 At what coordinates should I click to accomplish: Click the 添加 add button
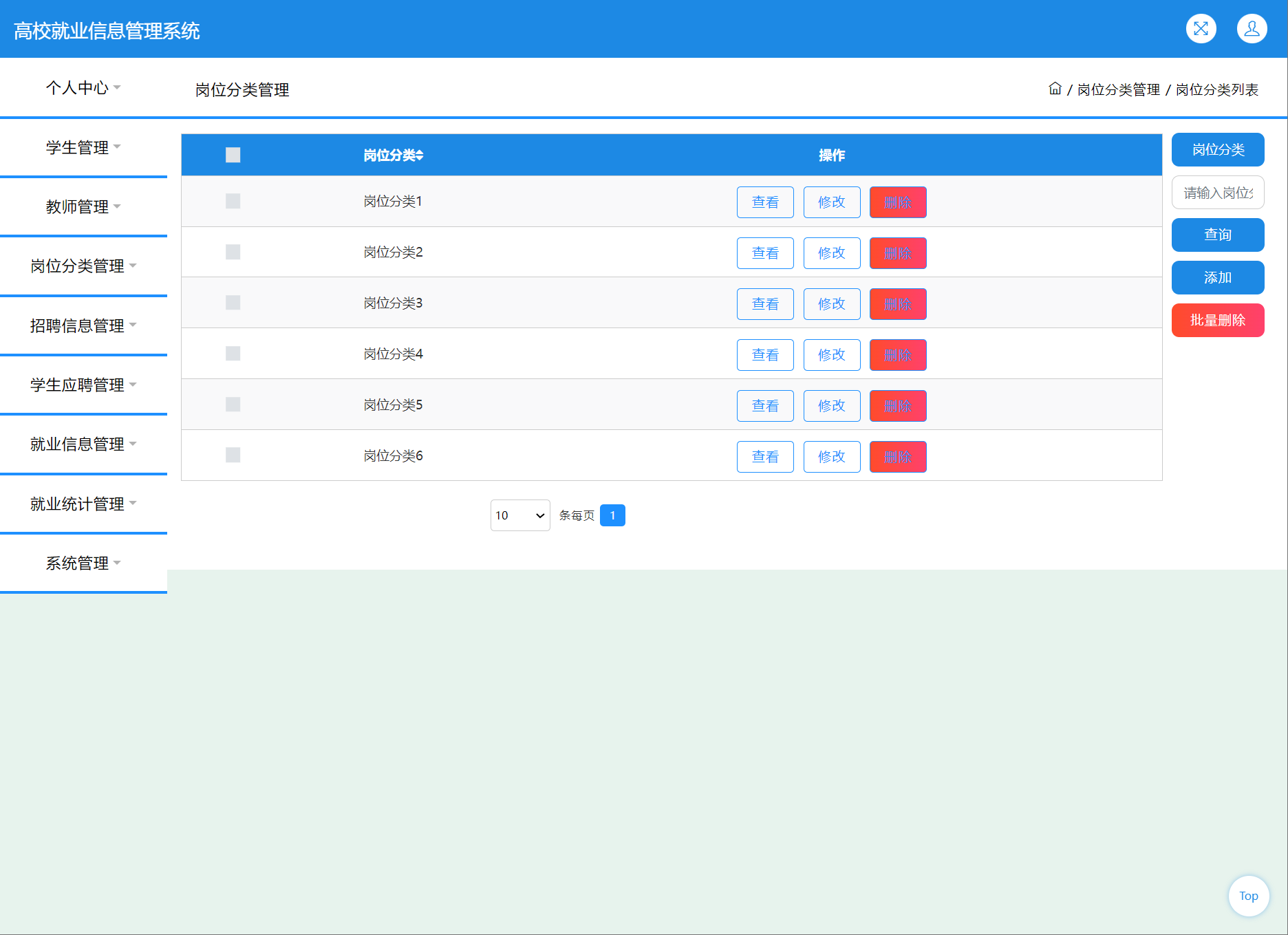(x=1218, y=277)
